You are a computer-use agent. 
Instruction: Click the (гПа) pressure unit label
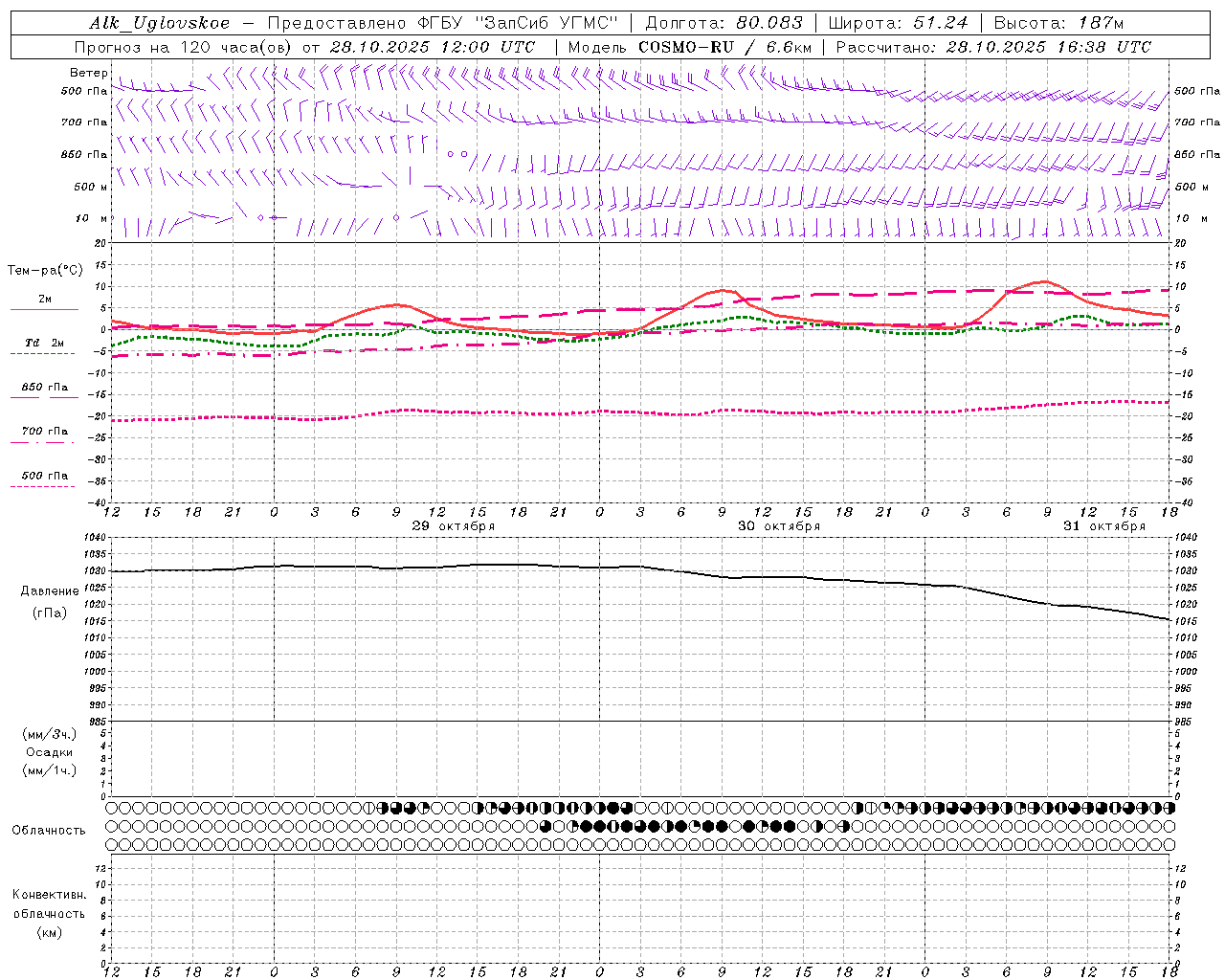[50, 613]
